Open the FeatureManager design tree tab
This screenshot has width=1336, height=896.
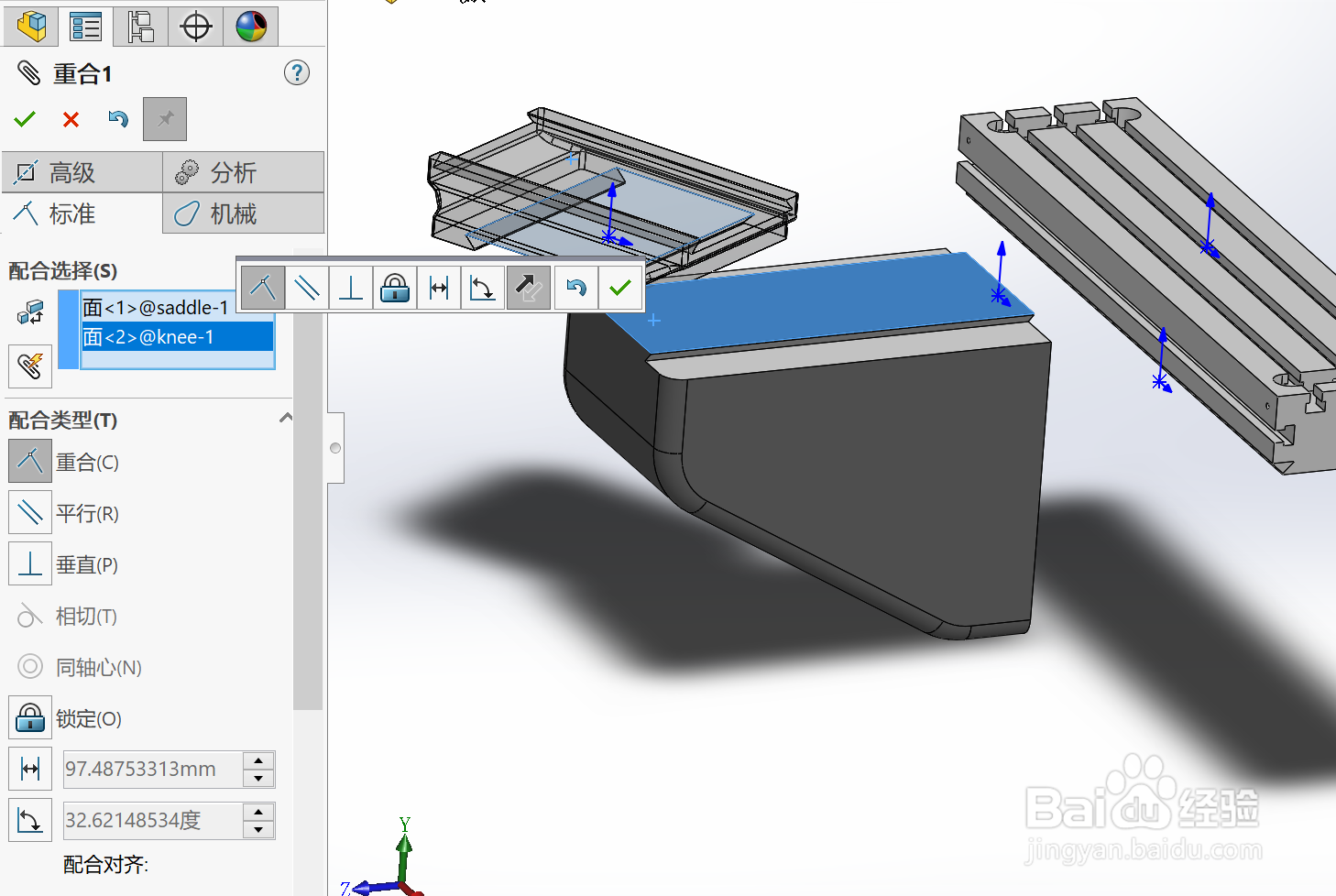click(31, 26)
